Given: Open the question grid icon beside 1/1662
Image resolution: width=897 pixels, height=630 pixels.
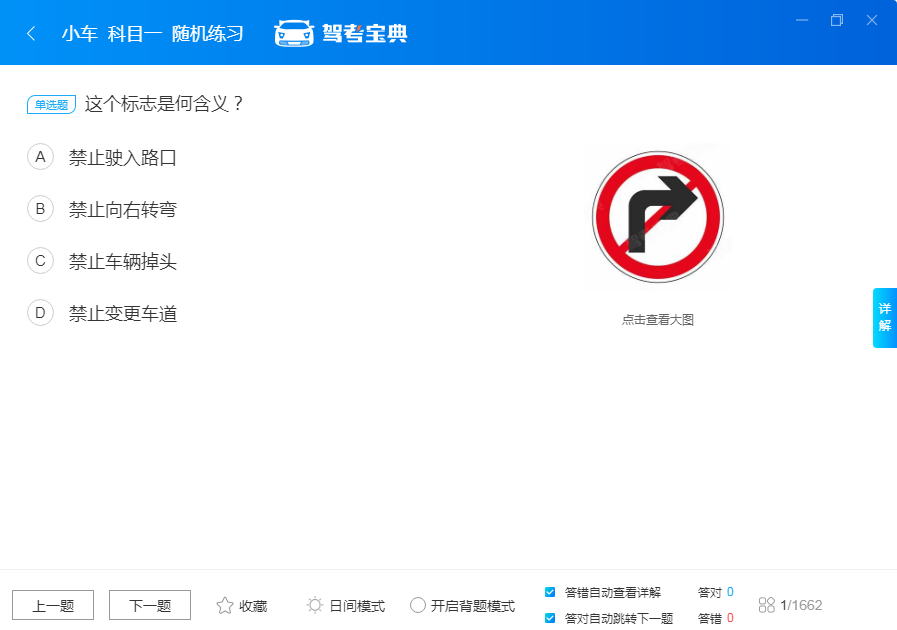Looking at the screenshot, I should click(x=768, y=604).
